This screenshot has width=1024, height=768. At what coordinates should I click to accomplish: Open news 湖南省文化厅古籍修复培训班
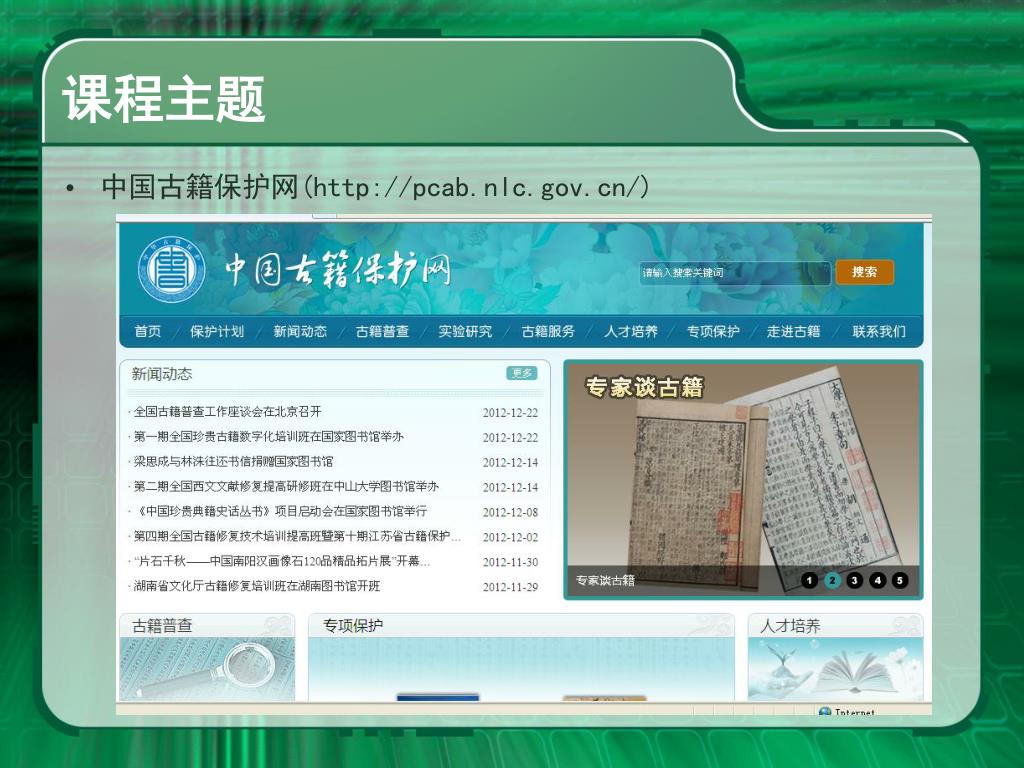pyautogui.click(x=257, y=586)
